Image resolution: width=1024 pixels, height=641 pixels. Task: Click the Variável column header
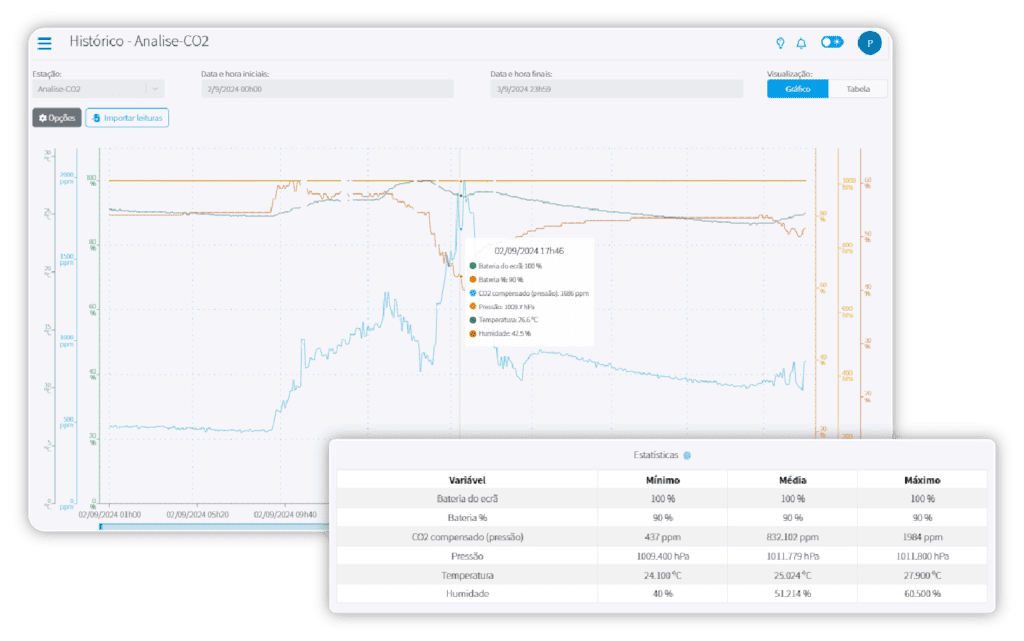[467, 480]
